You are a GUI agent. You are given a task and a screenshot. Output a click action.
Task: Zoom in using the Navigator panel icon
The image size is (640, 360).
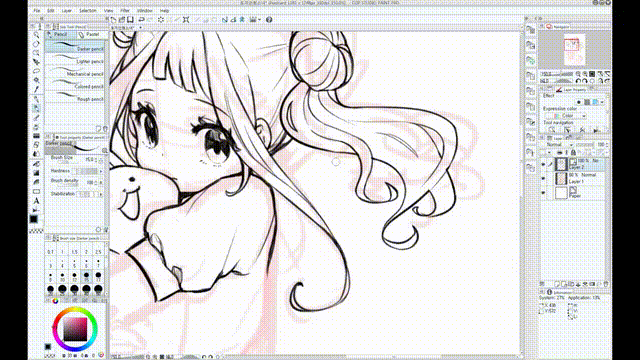[x=585, y=74]
